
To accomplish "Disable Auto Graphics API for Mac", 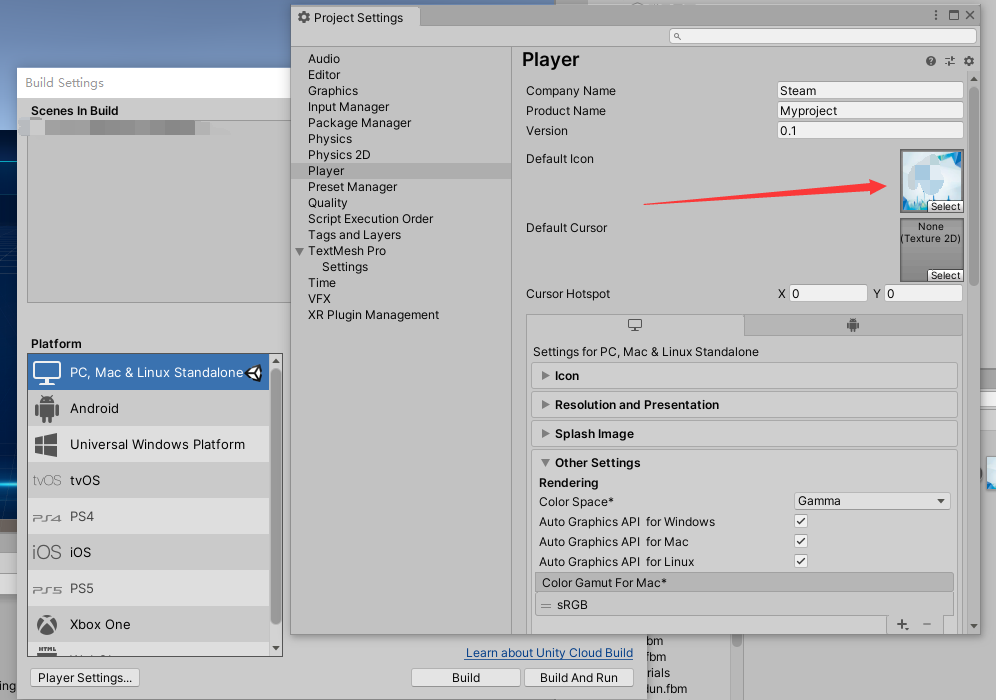I will [x=801, y=541].
